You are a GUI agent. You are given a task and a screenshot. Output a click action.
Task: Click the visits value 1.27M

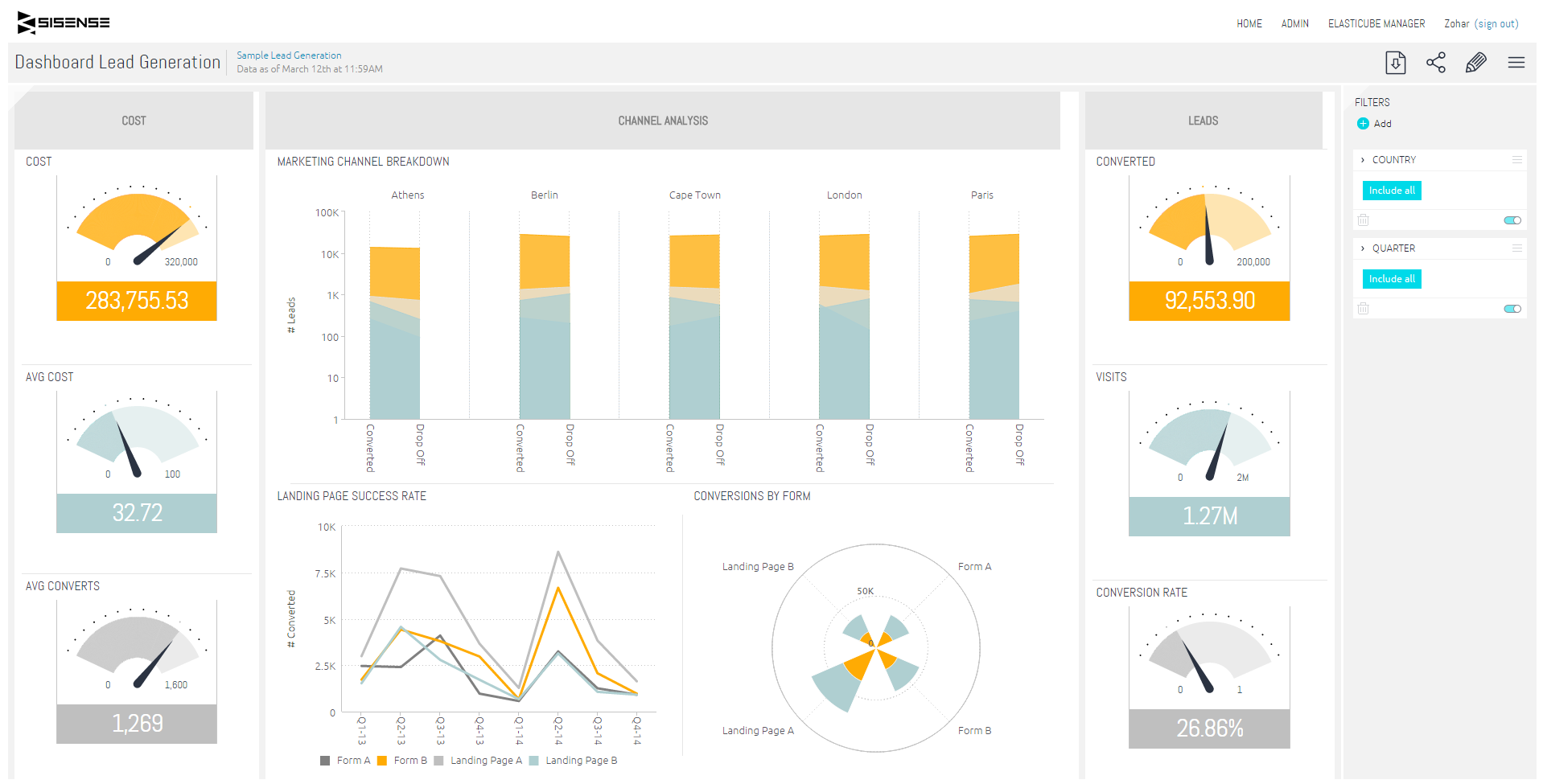[x=1209, y=516]
